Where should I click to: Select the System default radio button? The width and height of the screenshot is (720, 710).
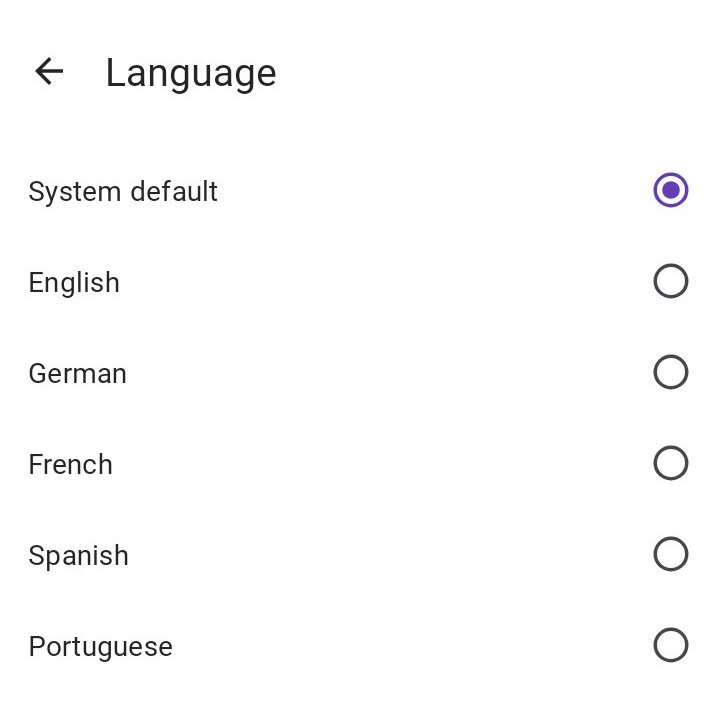(x=670, y=190)
